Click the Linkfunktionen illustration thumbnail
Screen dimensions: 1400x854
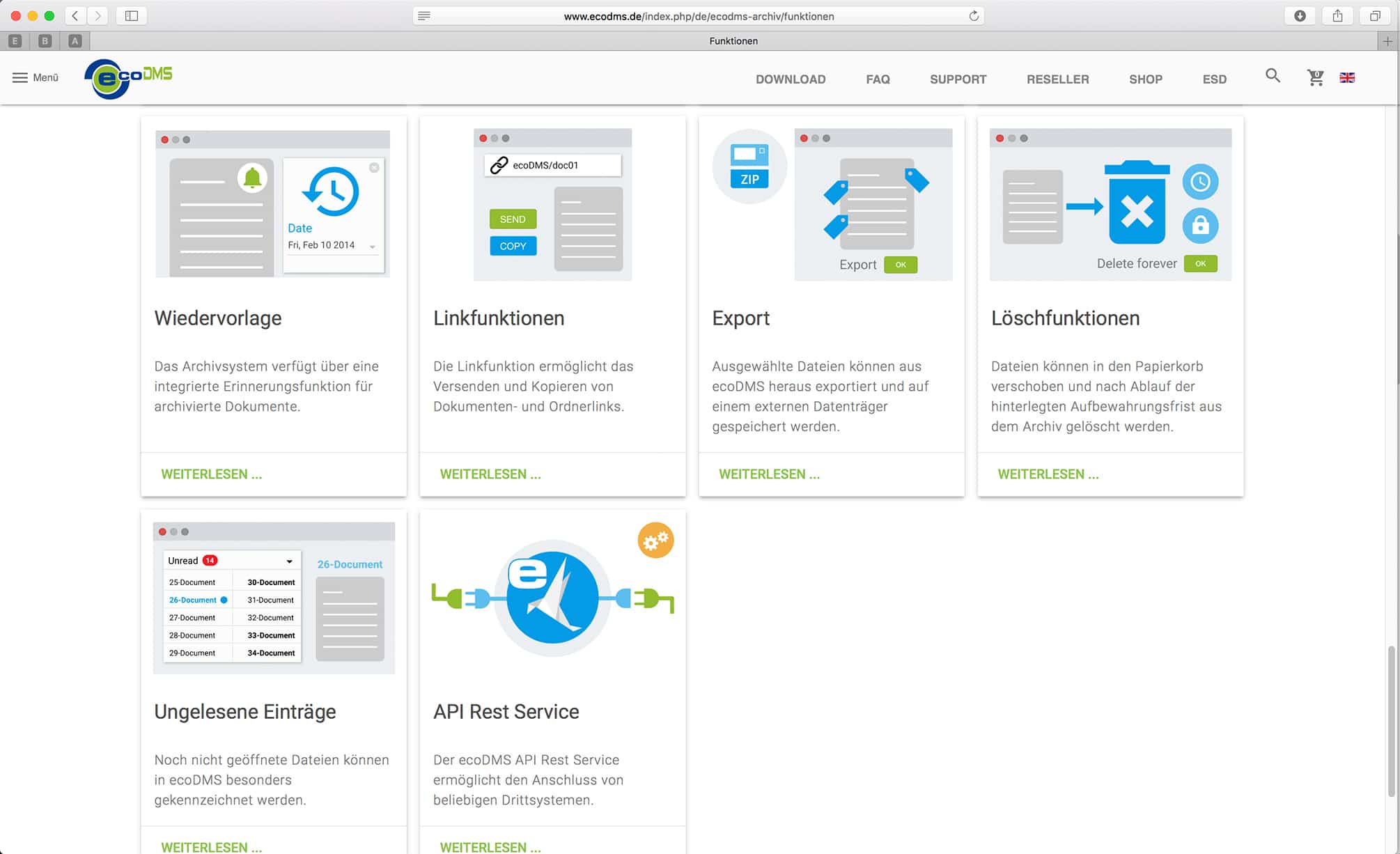tap(552, 204)
